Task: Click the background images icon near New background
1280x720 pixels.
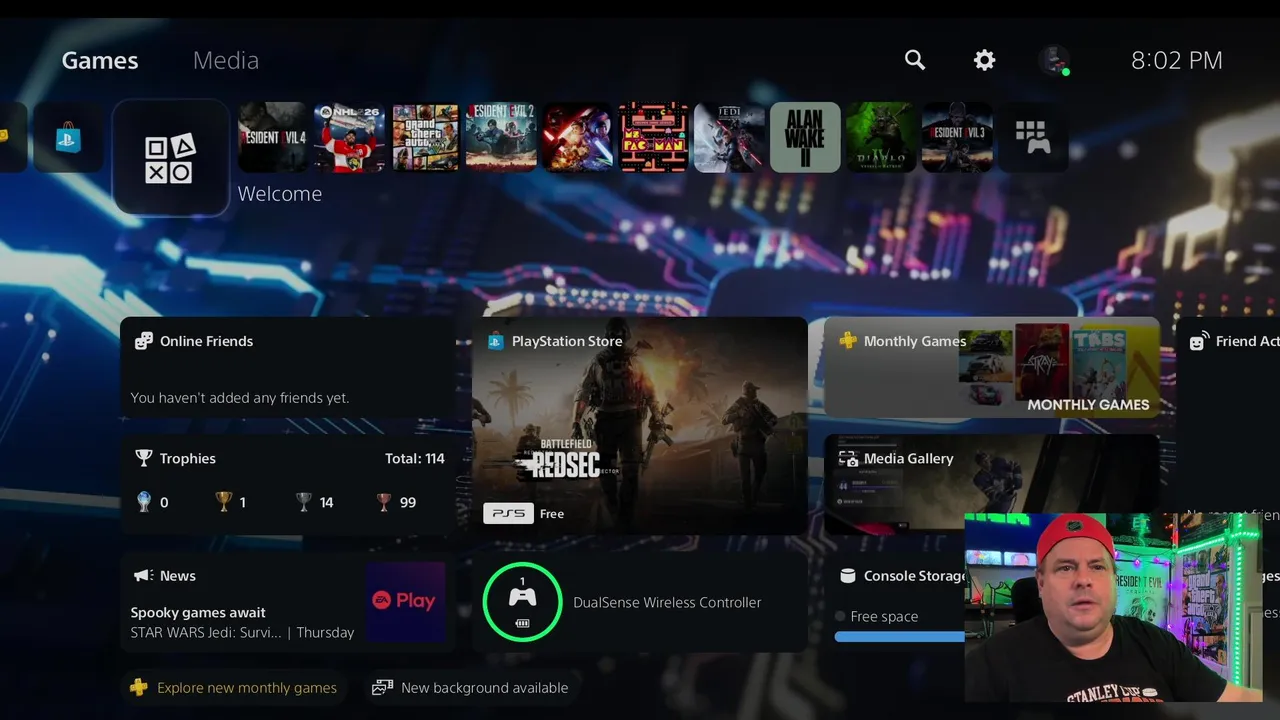Action: [382, 688]
